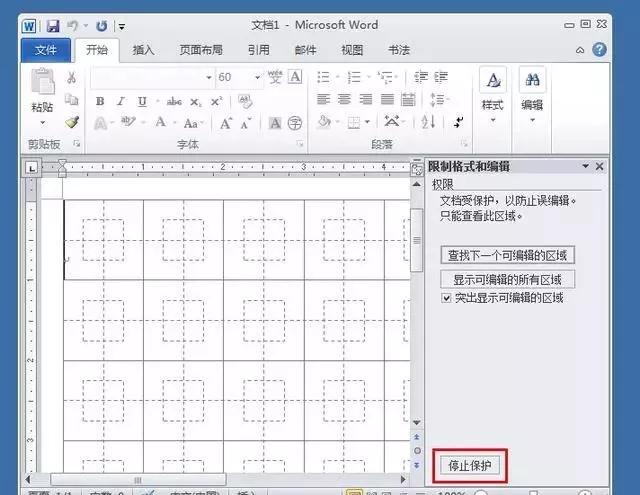The image size is (640, 495).
Task: Switch to the 插入 tab
Action: [x=143, y=50]
